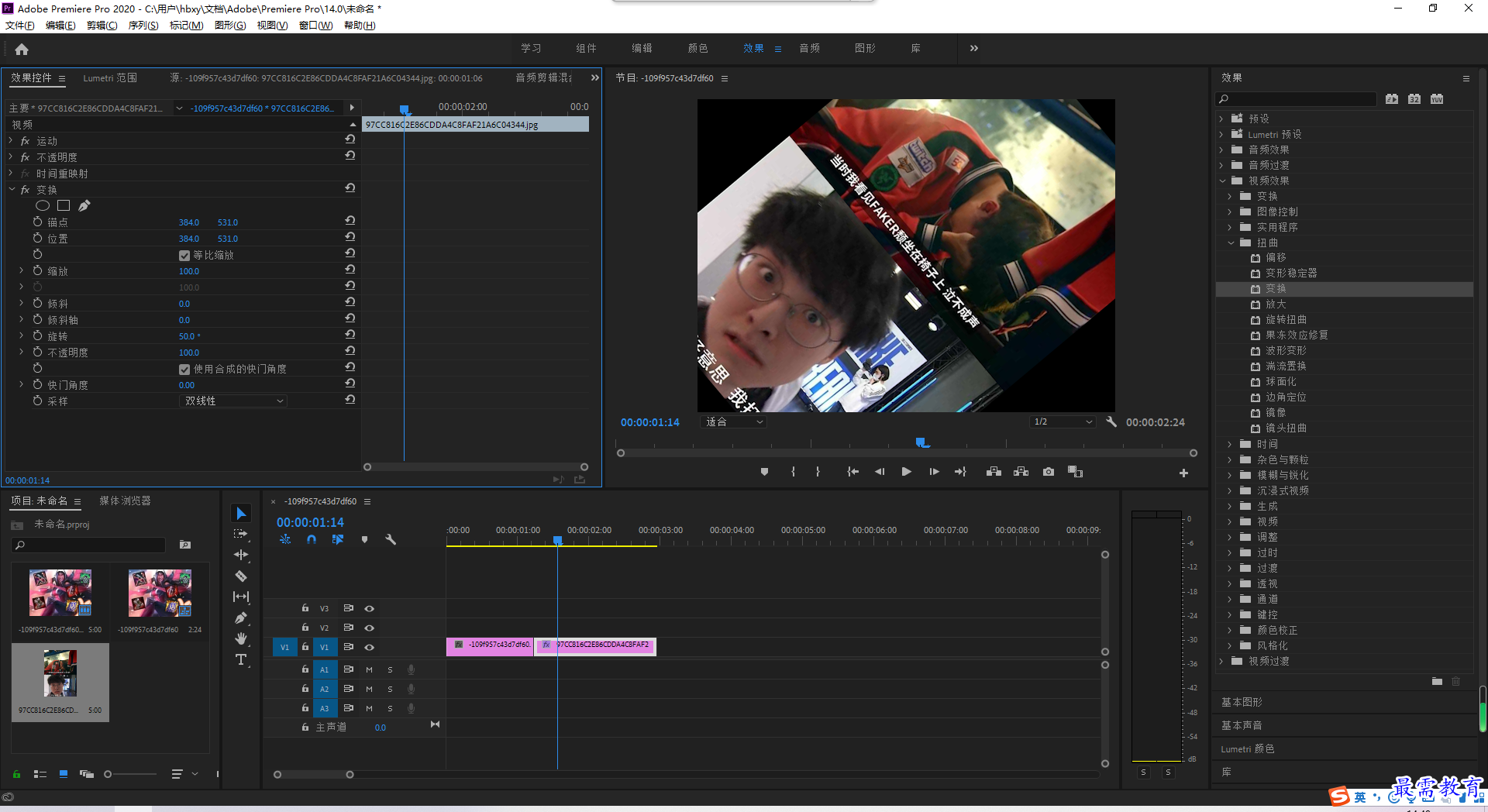Collapse the 变换 effect in Effect Controls
Viewport: 1488px width, 812px height.
tap(11, 189)
